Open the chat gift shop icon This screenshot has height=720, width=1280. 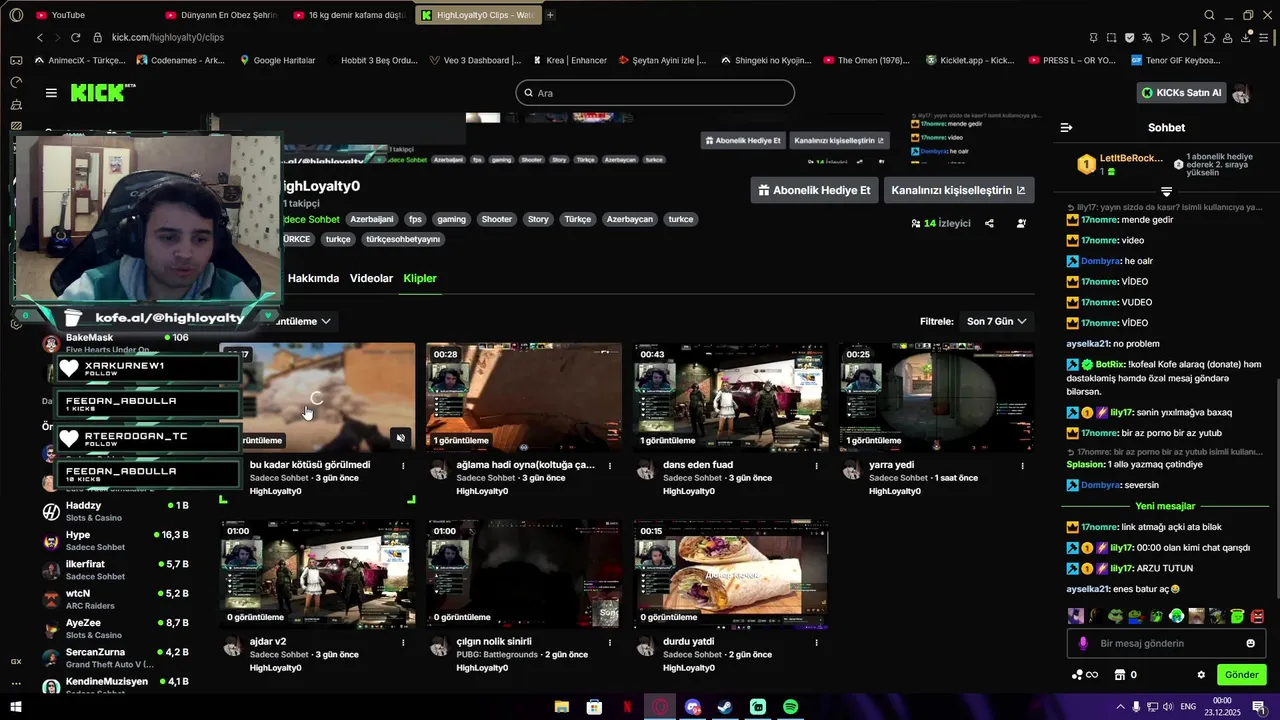[1120, 675]
